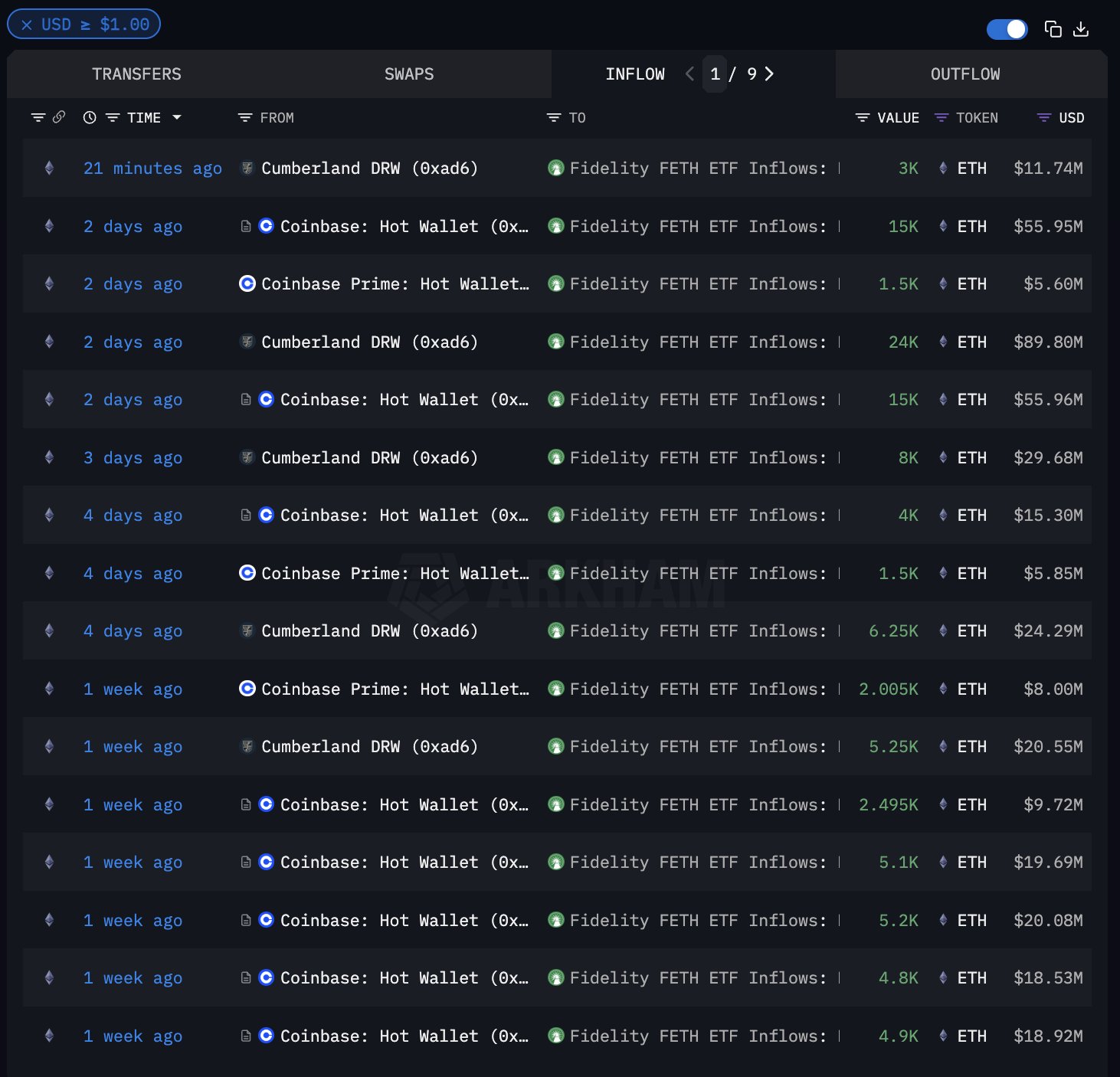Click the download icon
This screenshot has height=1077, width=1120.
tap(1081, 29)
